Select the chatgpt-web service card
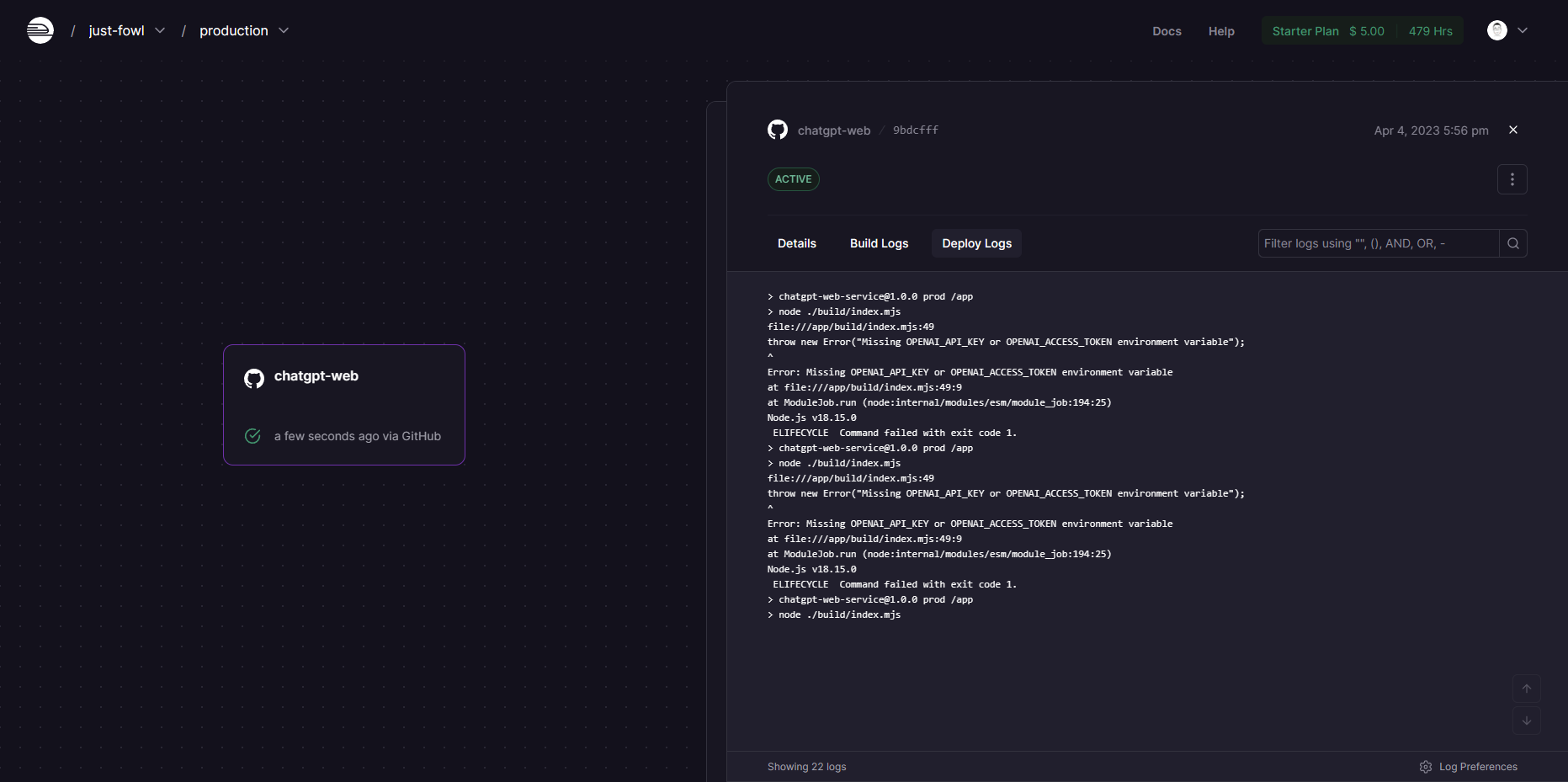 344,405
